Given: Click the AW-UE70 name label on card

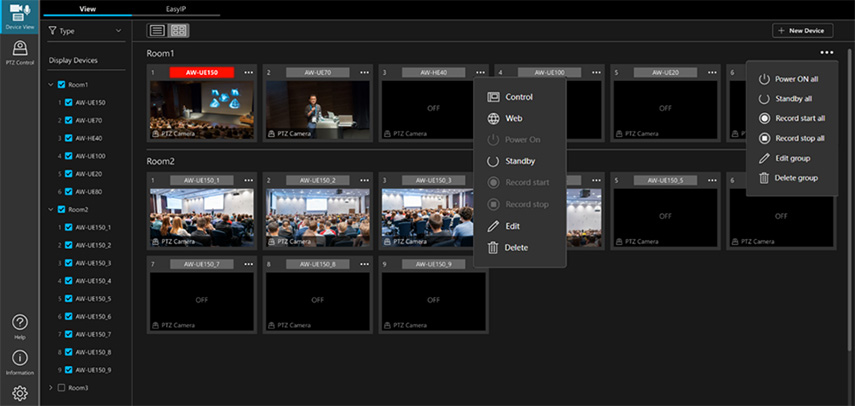Looking at the screenshot, I should coord(318,72).
